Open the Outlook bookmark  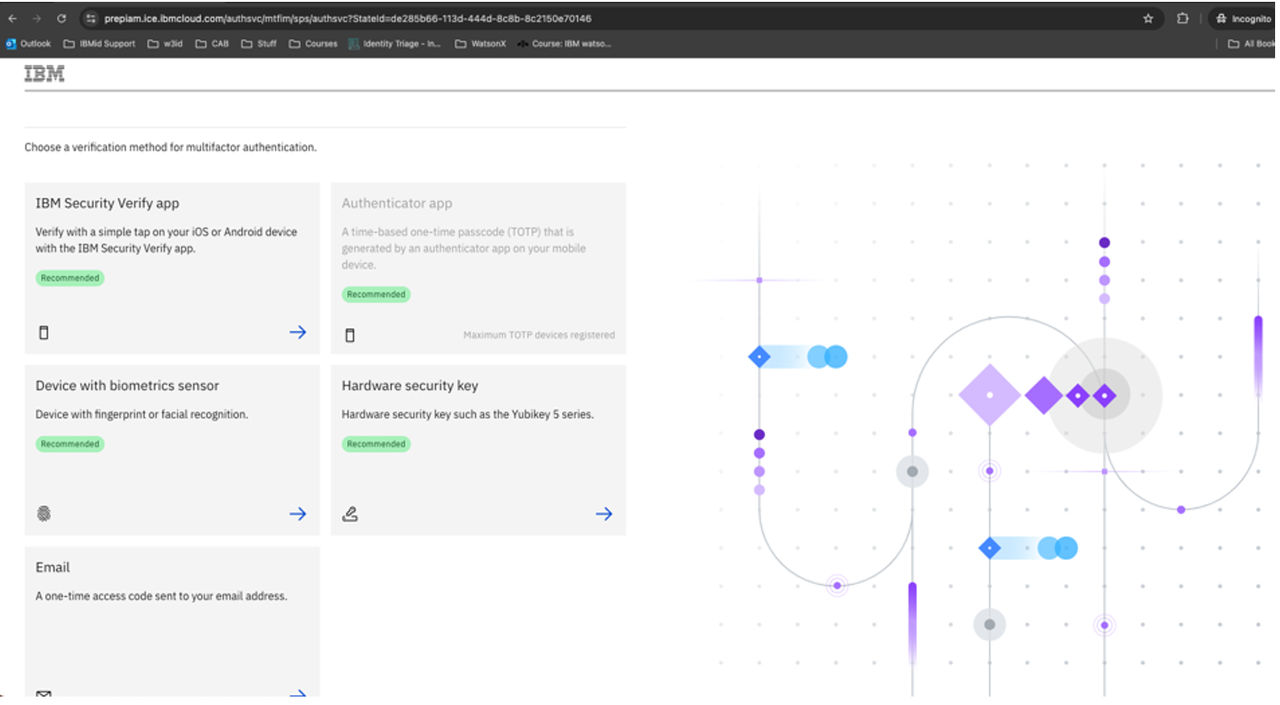point(28,44)
